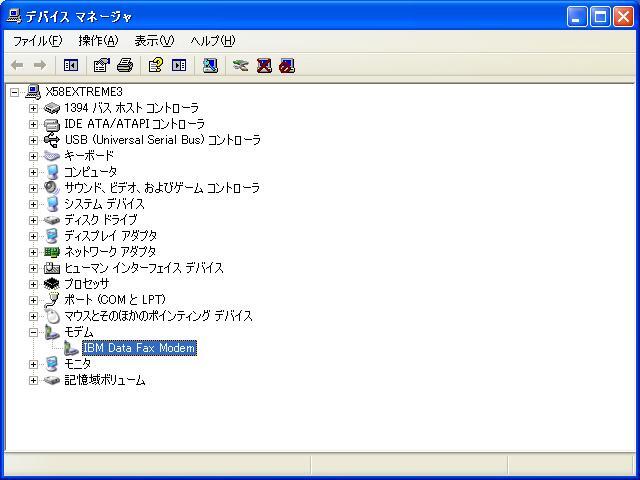This screenshot has width=640, height=480.
Task: Open the Properties toolbar icon
Action: [102, 65]
